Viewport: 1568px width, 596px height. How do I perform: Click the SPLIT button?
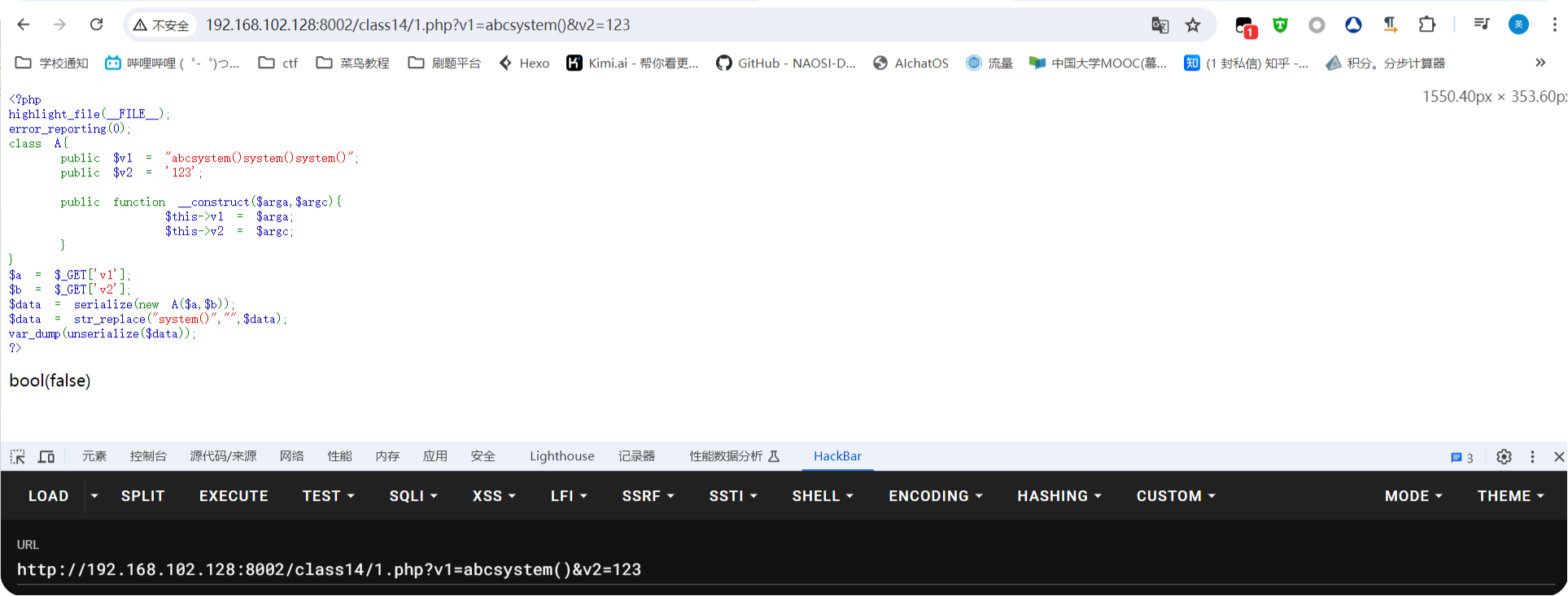(142, 496)
